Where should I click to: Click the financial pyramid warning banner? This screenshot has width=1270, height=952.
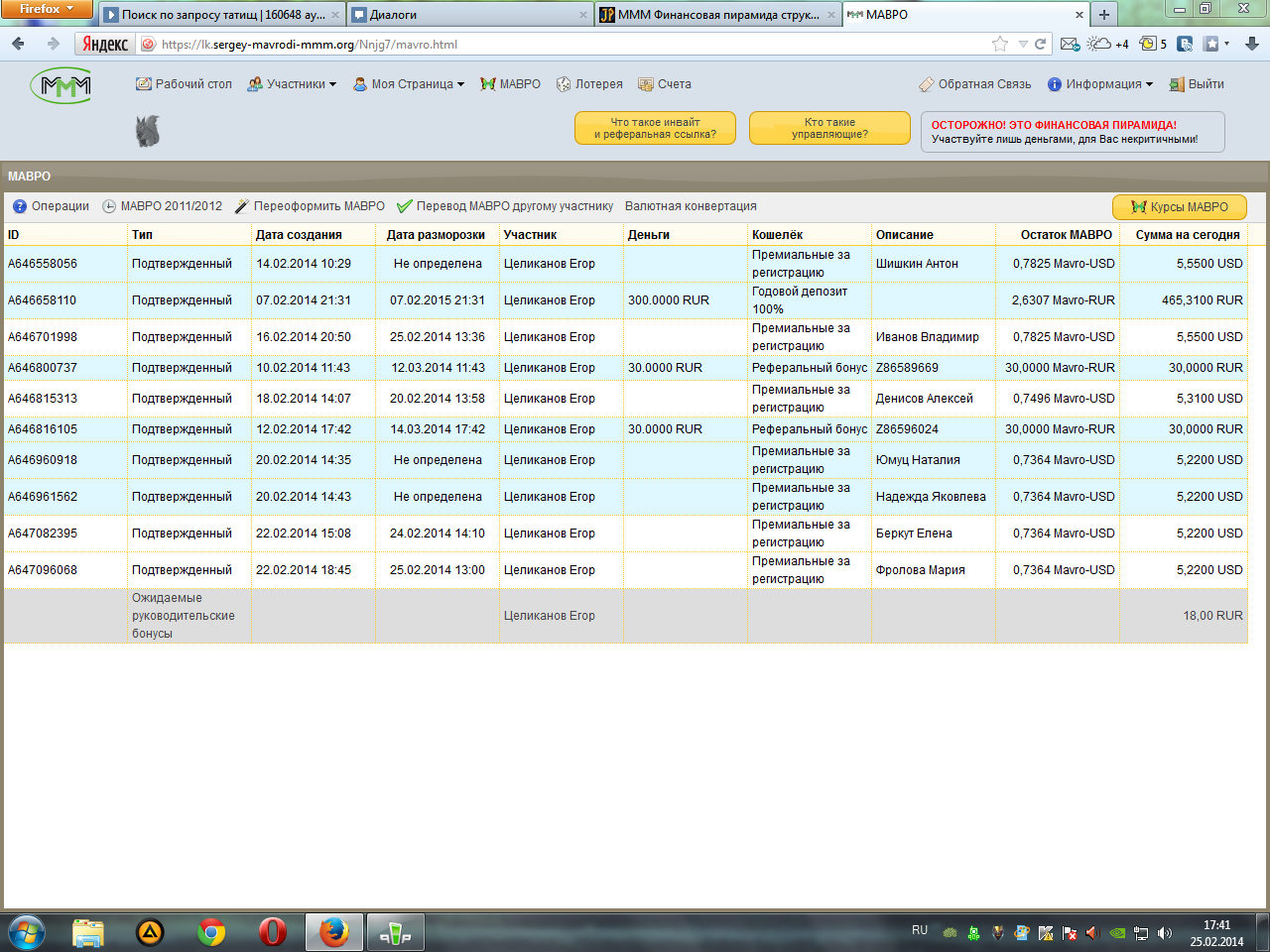click(x=1073, y=132)
